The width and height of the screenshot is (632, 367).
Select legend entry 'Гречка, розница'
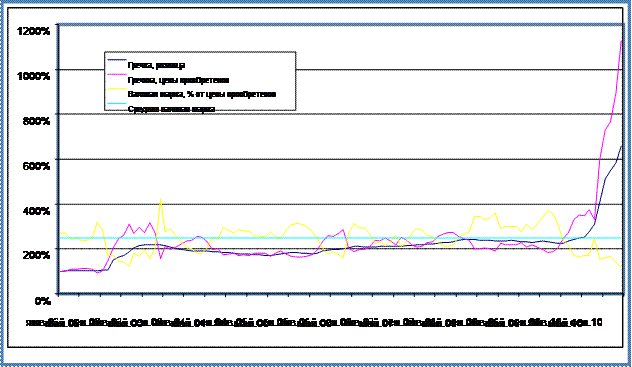(156, 65)
